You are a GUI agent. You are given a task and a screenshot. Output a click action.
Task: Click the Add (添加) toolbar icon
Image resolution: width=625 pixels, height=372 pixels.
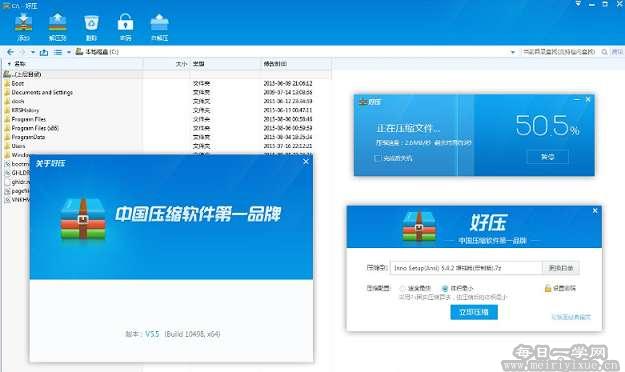(24, 23)
